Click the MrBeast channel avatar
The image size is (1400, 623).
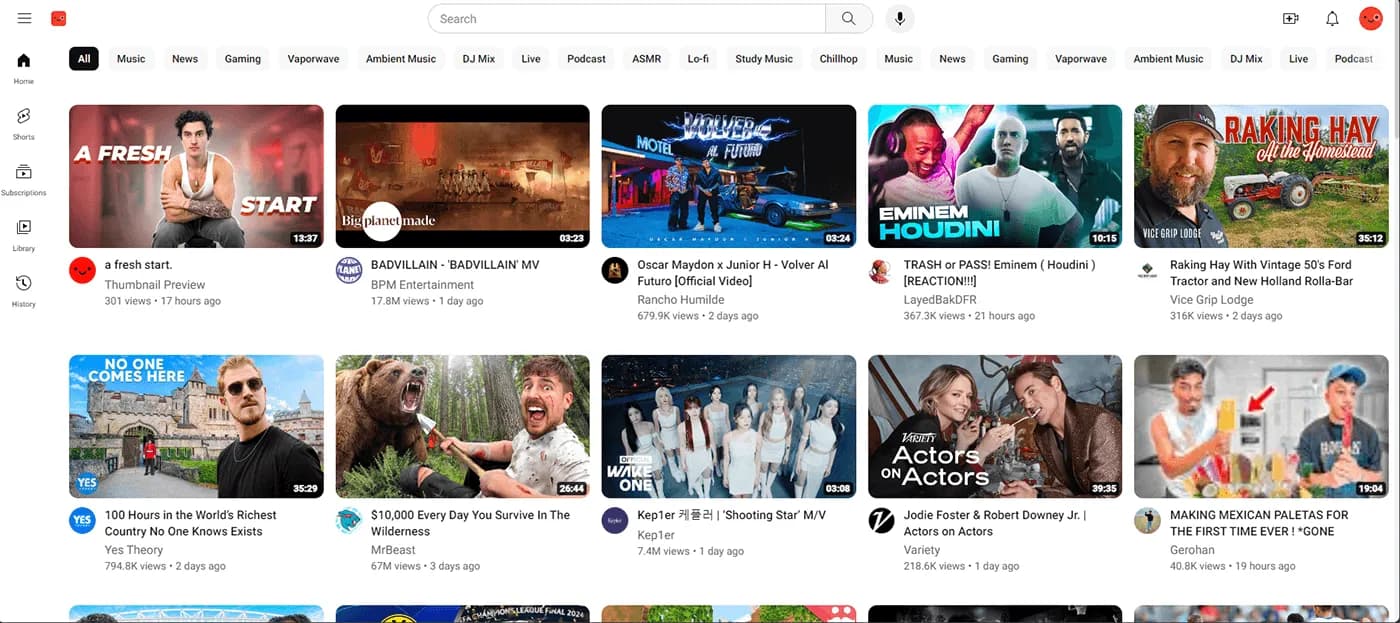[x=349, y=520]
